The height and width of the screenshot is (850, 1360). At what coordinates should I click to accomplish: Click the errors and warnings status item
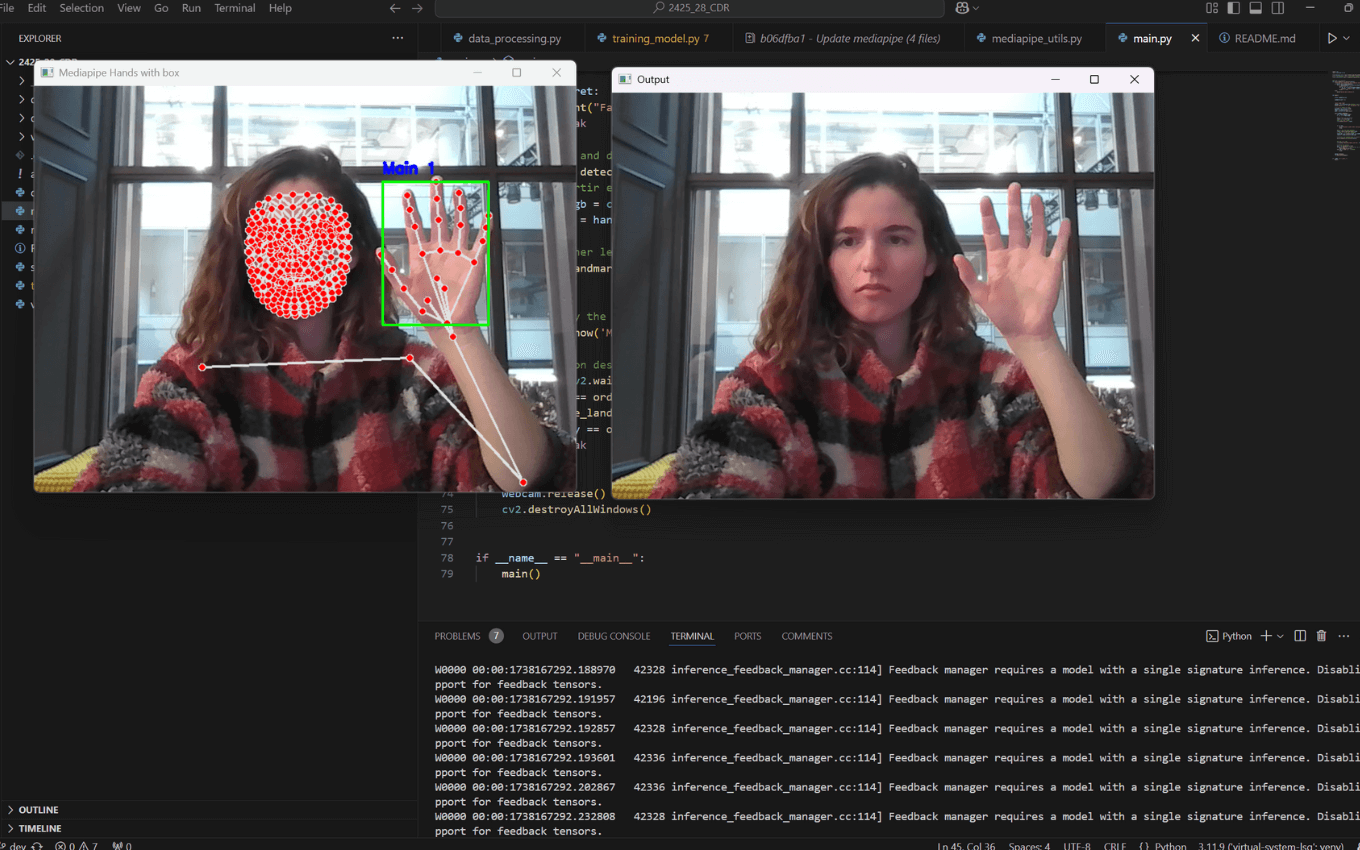coord(76,845)
